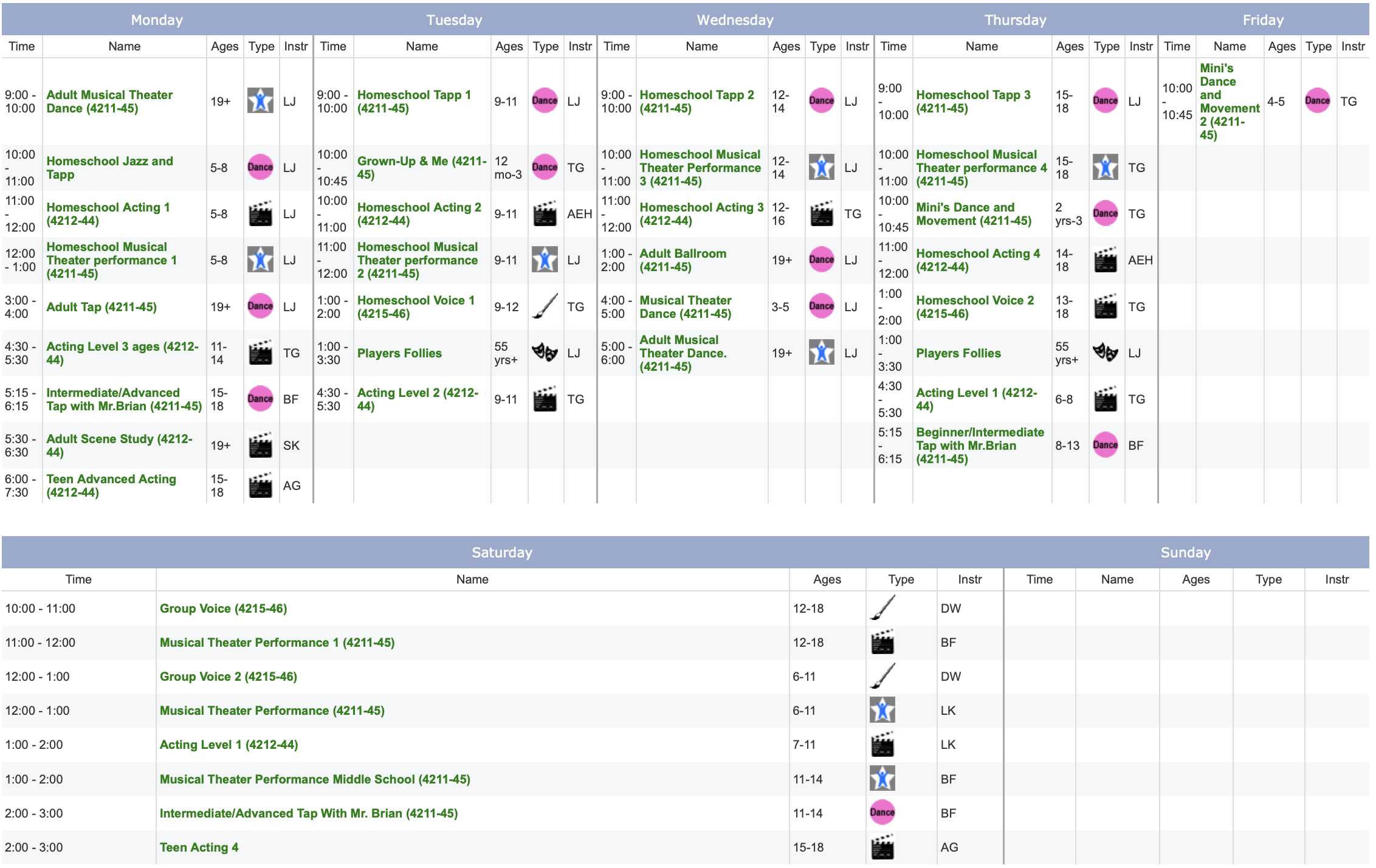Click the clapperboard icon for Homeschool Acting 2
The image size is (1376, 868).
pyautogui.click(x=545, y=214)
